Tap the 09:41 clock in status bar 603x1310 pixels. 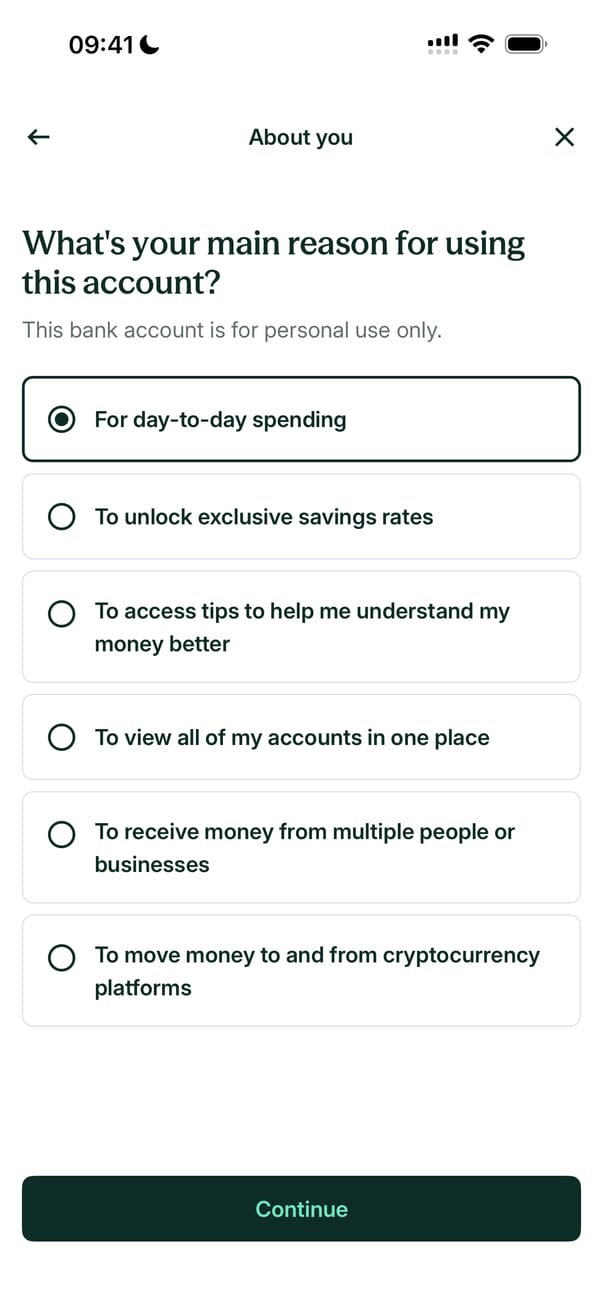click(x=101, y=45)
